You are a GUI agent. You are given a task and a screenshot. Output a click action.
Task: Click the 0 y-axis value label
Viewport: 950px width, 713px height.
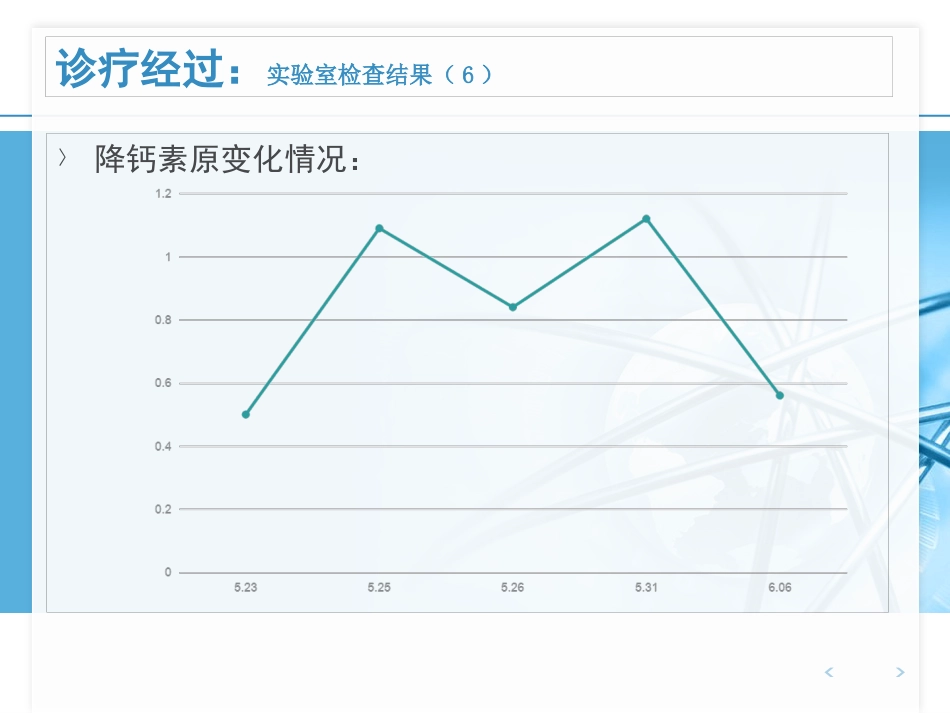tap(168, 572)
